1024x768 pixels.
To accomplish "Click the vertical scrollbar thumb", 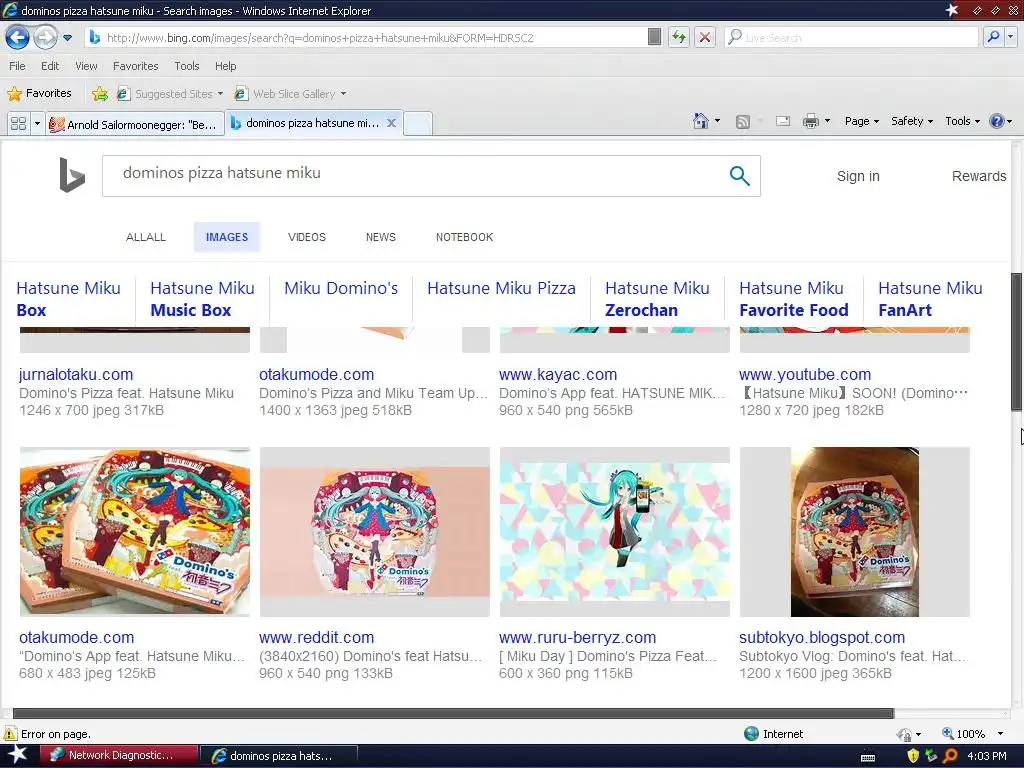I will (1016, 342).
